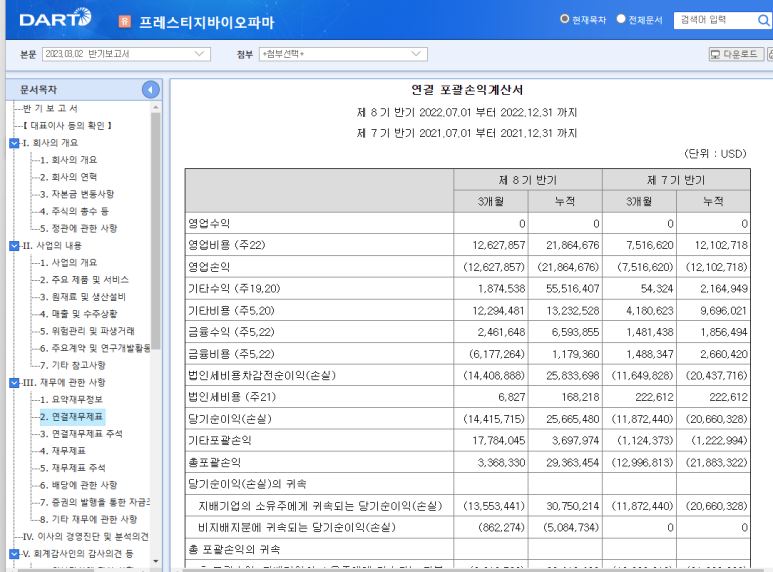Screen dimensions: 773x572
Task: Open the 본문 report date dropdown
Action: pos(126,54)
